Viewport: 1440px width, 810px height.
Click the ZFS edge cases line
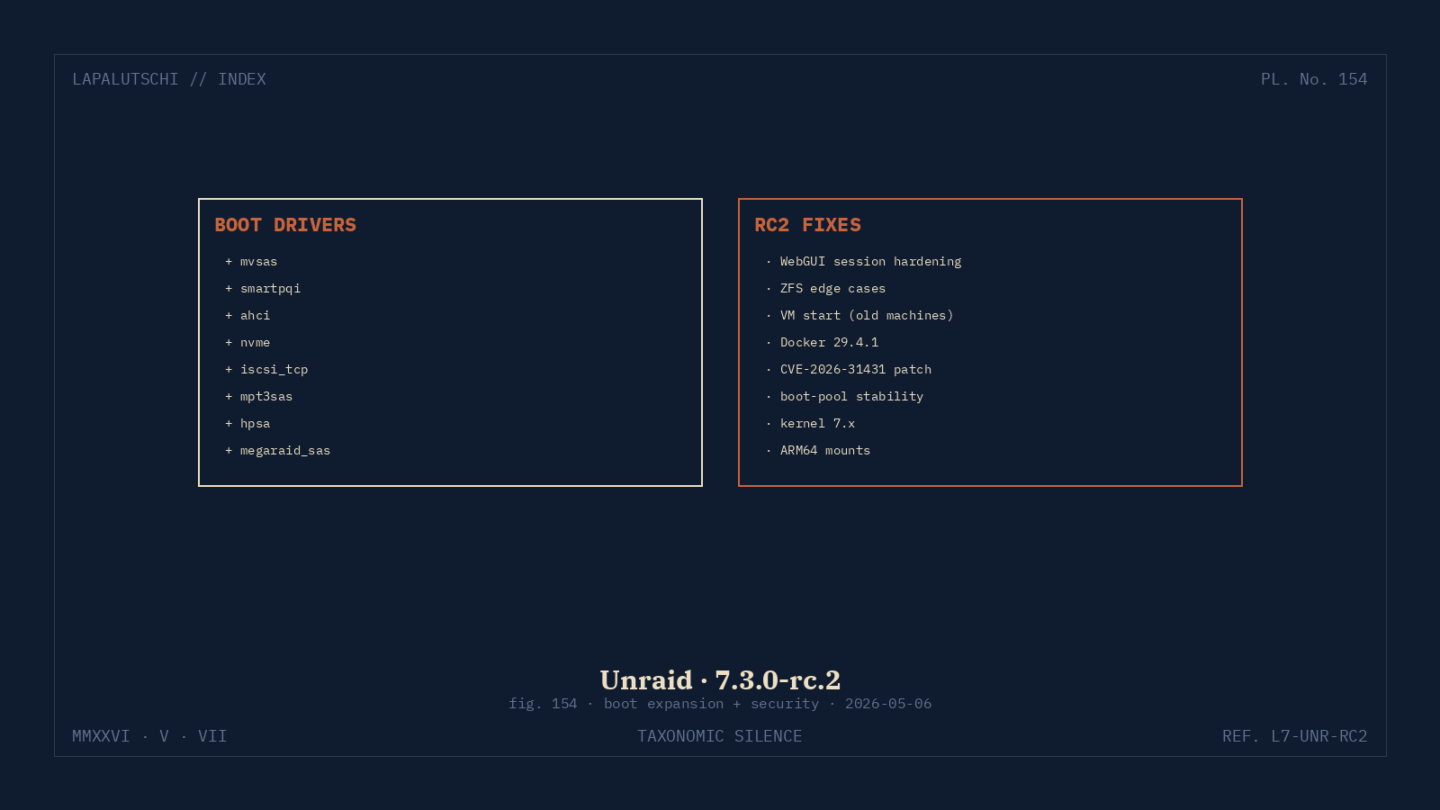click(x=825, y=288)
